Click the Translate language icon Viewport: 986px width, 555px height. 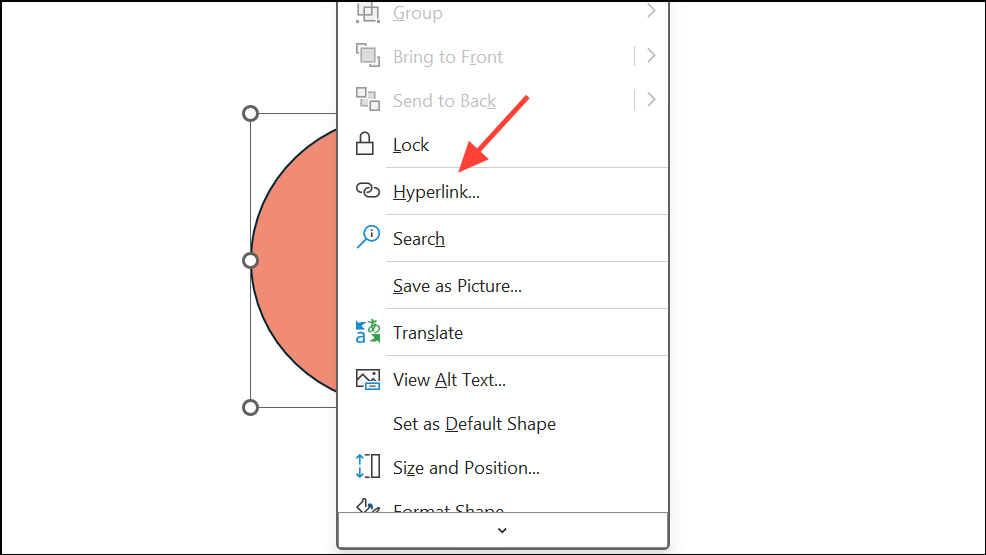point(368,331)
